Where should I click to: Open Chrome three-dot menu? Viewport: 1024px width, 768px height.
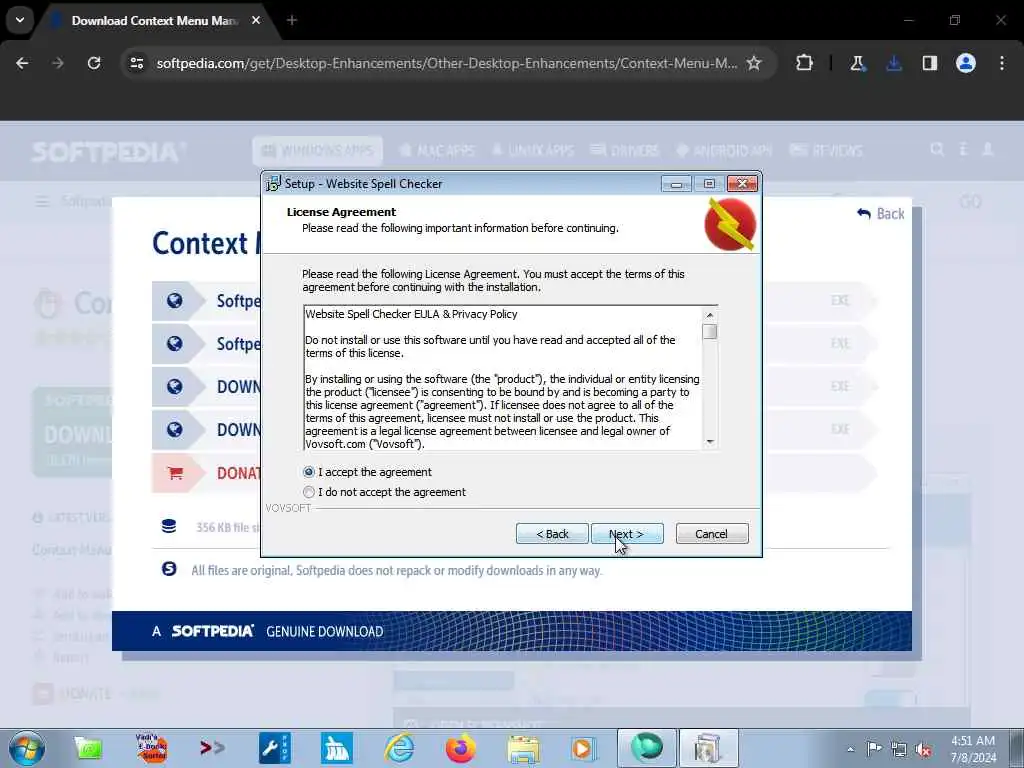1002,63
